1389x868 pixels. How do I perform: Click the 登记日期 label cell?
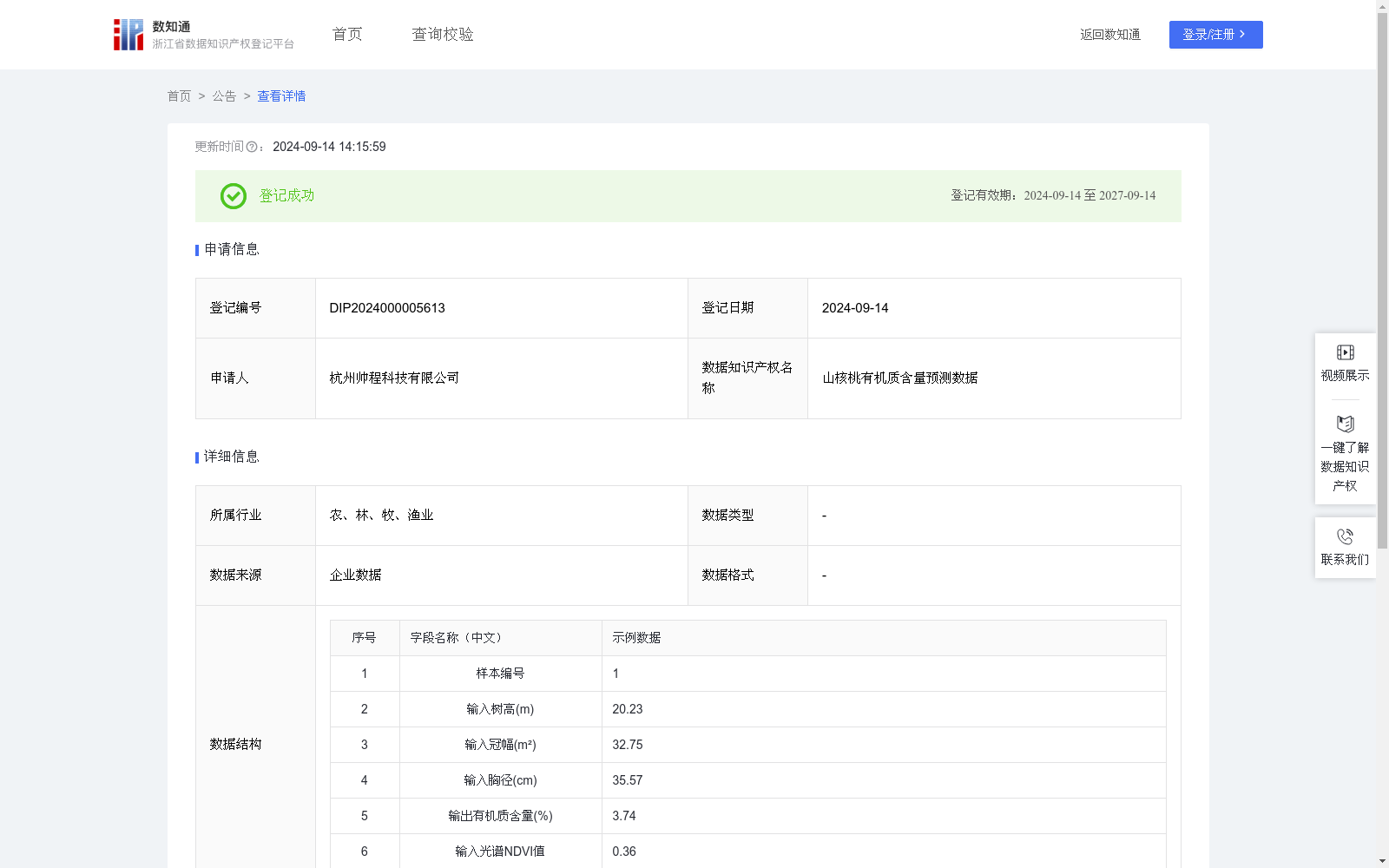click(x=747, y=308)
